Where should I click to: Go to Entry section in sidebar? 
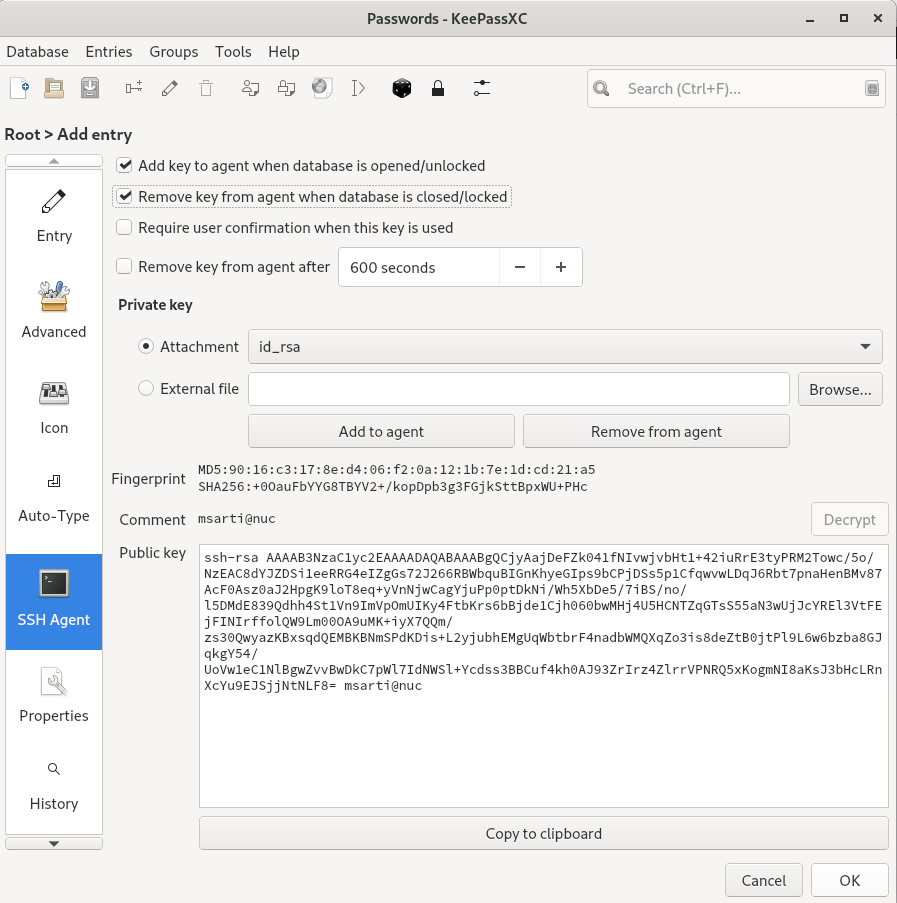pyautogui.click(x=54, y=217)
